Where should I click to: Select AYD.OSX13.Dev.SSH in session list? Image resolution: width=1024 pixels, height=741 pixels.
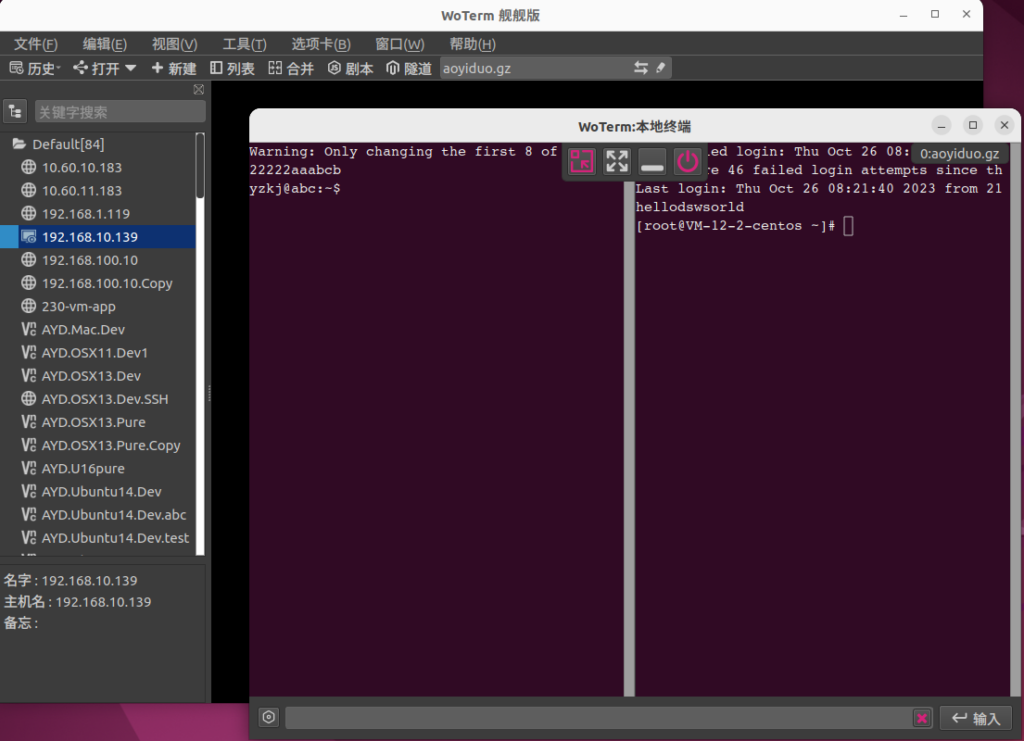[x=104, y=399]
